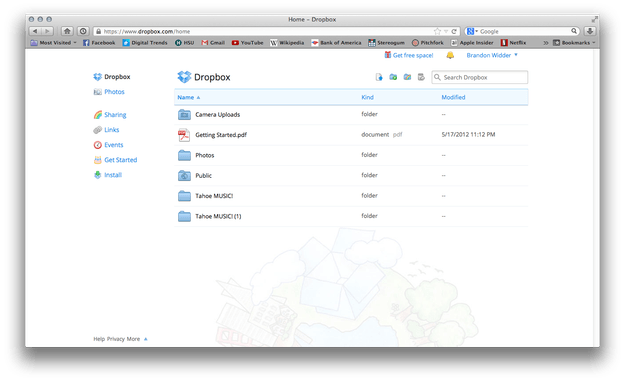Viewport: 625px width, 382px height.
Task: Click the Help footer link
Action: pyautogui.click(x=99, y=339)
